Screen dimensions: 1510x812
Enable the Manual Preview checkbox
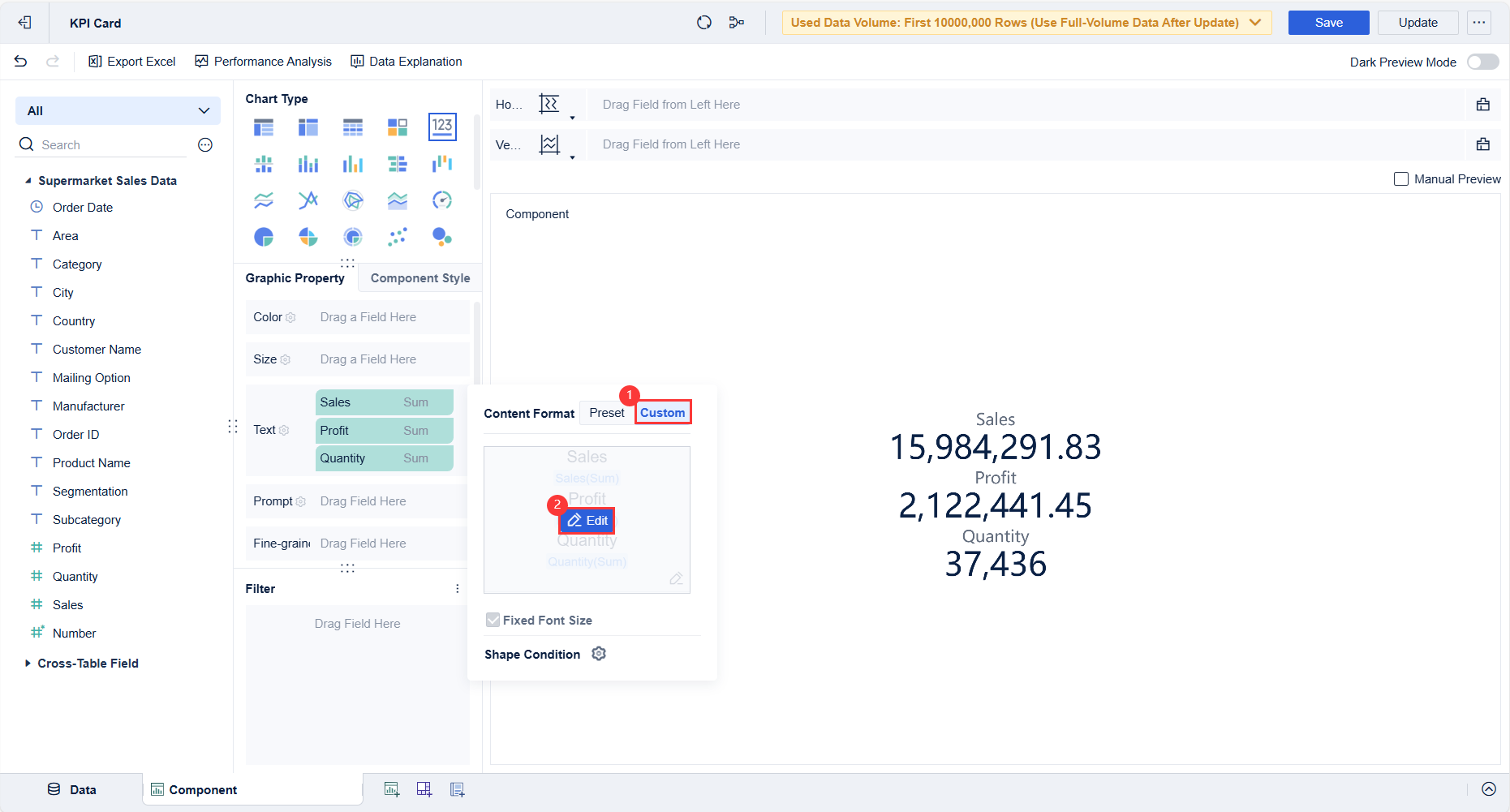1400,178
